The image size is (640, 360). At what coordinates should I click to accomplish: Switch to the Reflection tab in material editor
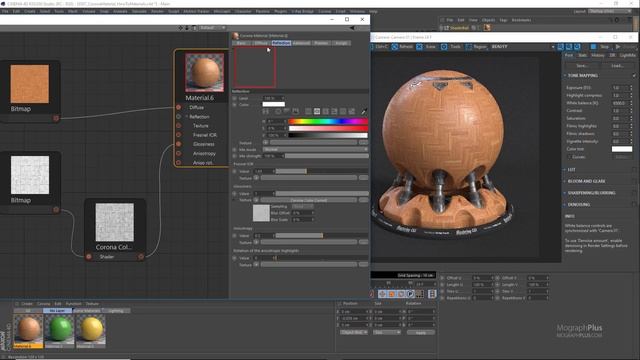click(281, 43)
